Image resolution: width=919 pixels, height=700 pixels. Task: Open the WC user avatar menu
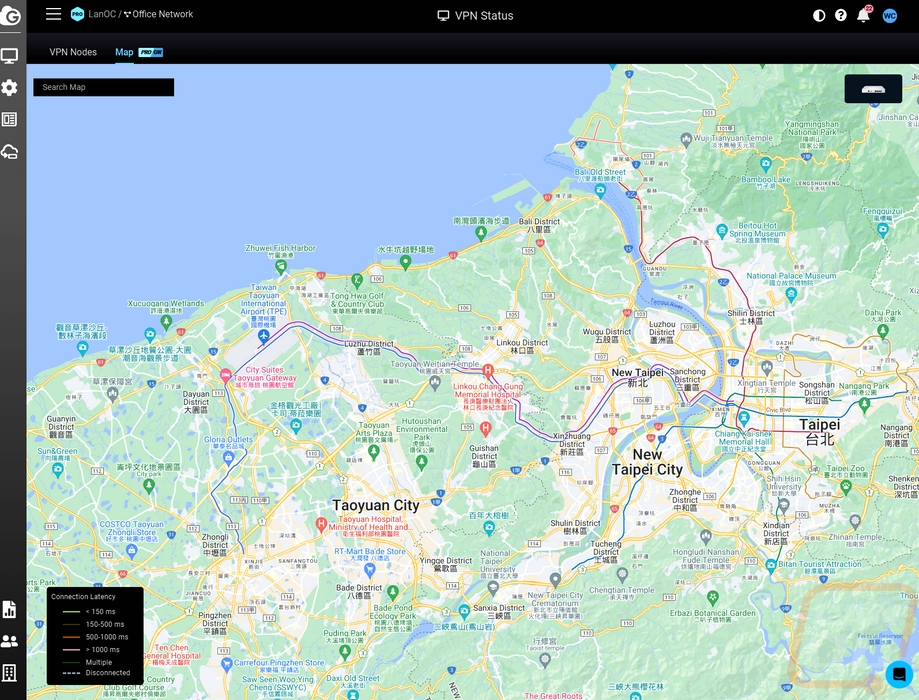click(889, 16)
